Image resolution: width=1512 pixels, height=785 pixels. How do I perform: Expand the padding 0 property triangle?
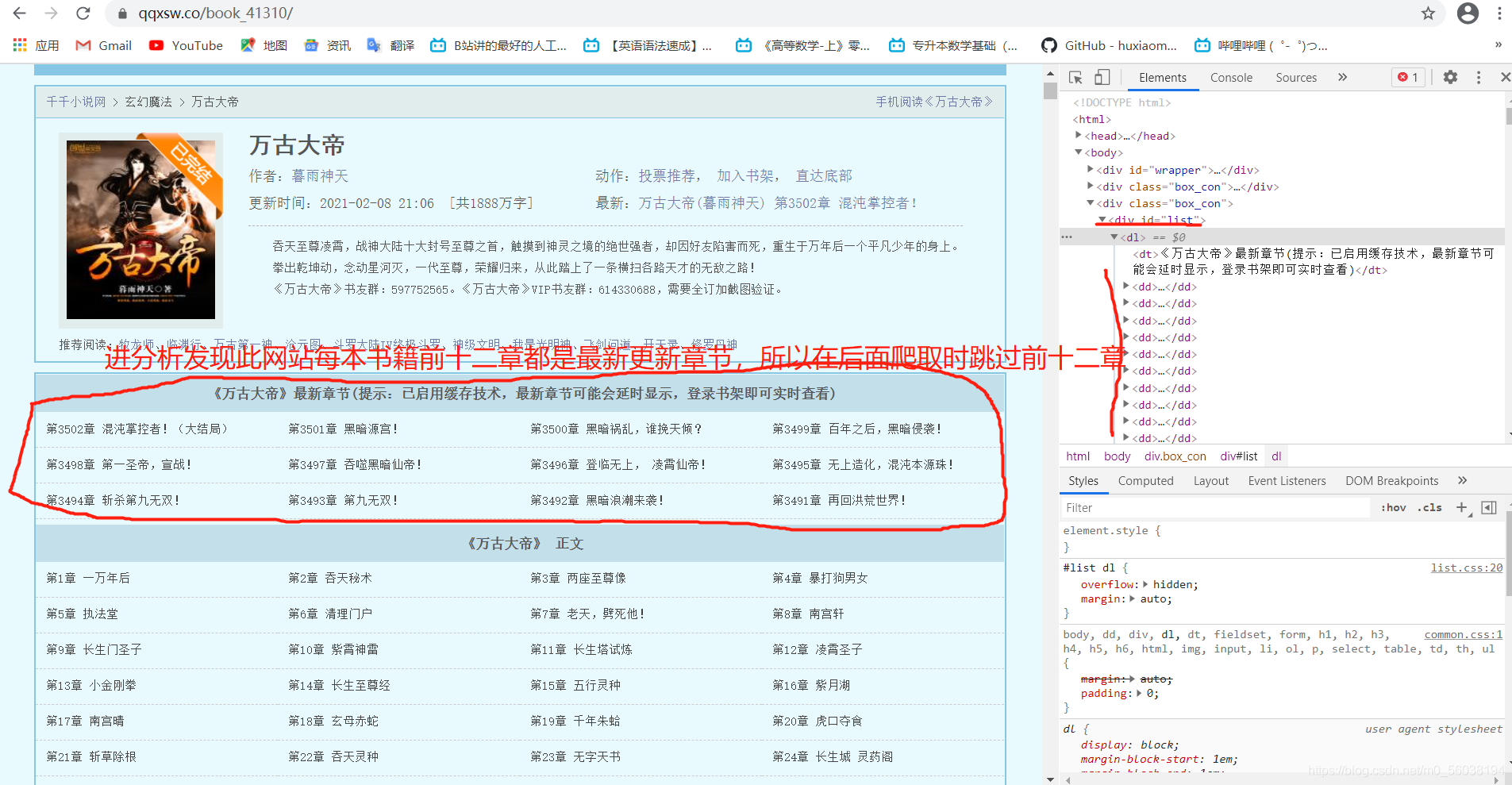click(1140, 693)
